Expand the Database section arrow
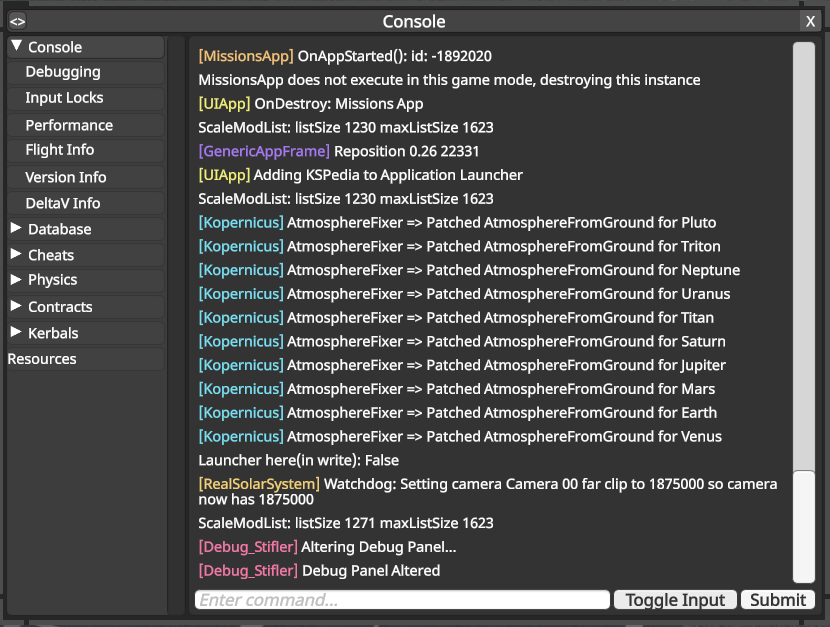 [x=16, y=228]
